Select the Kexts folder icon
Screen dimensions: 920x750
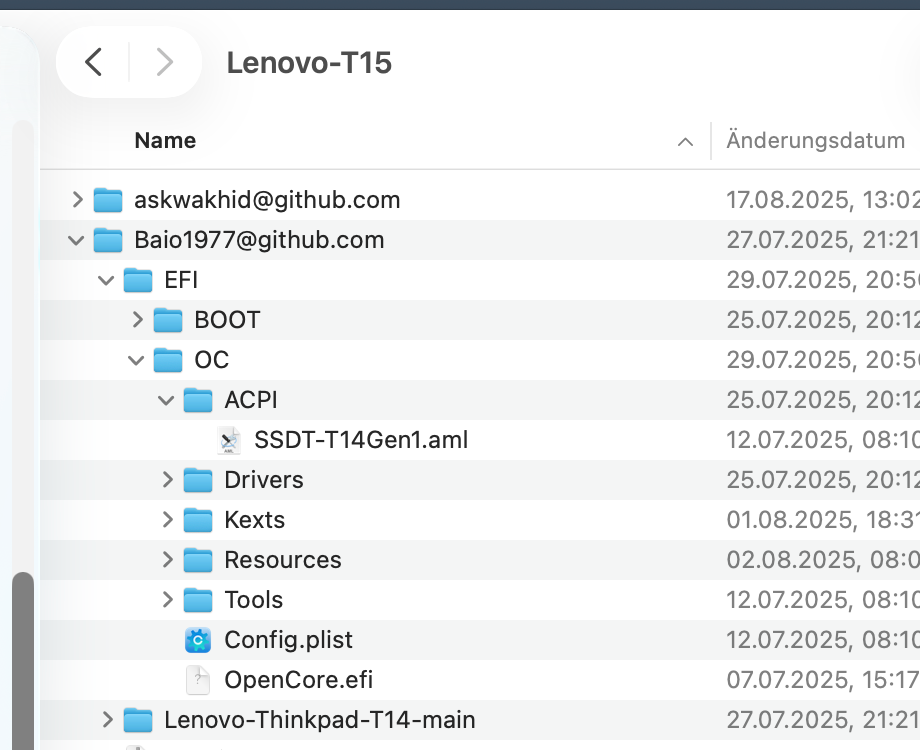click(198, 520)
